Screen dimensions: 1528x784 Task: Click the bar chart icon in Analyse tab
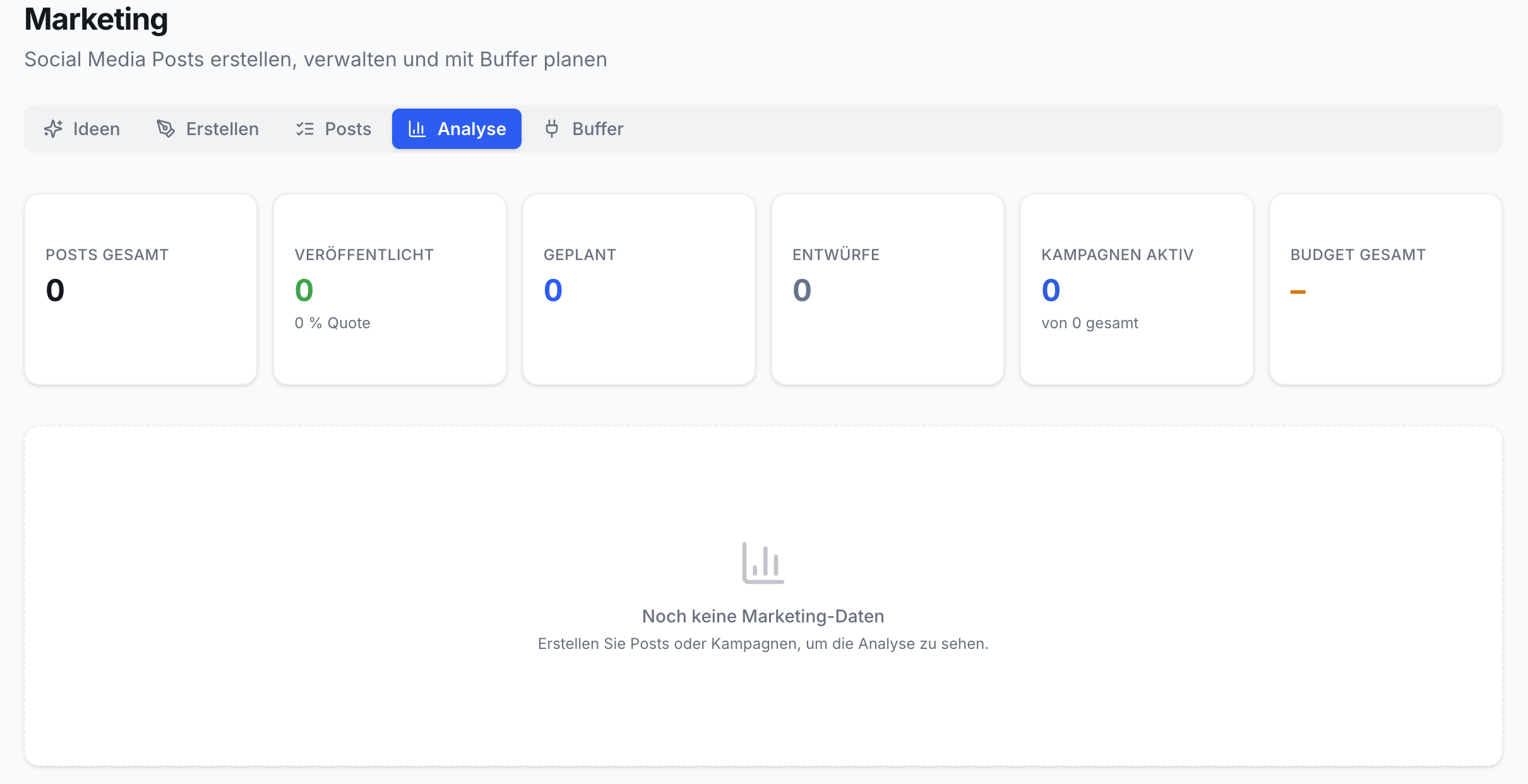pyautogui.click(x=417, y=129)
